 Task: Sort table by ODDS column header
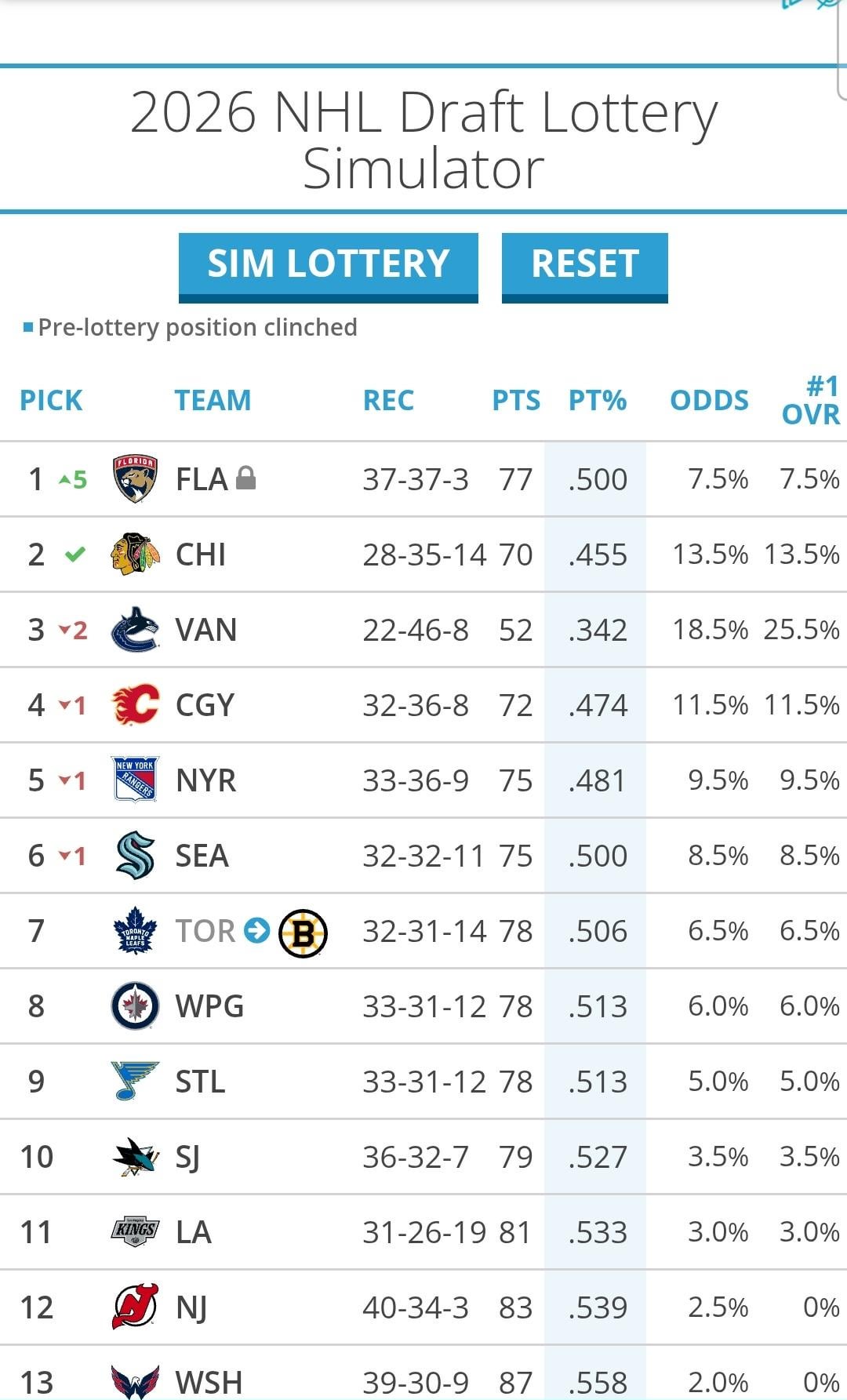(x=709, y=400)
